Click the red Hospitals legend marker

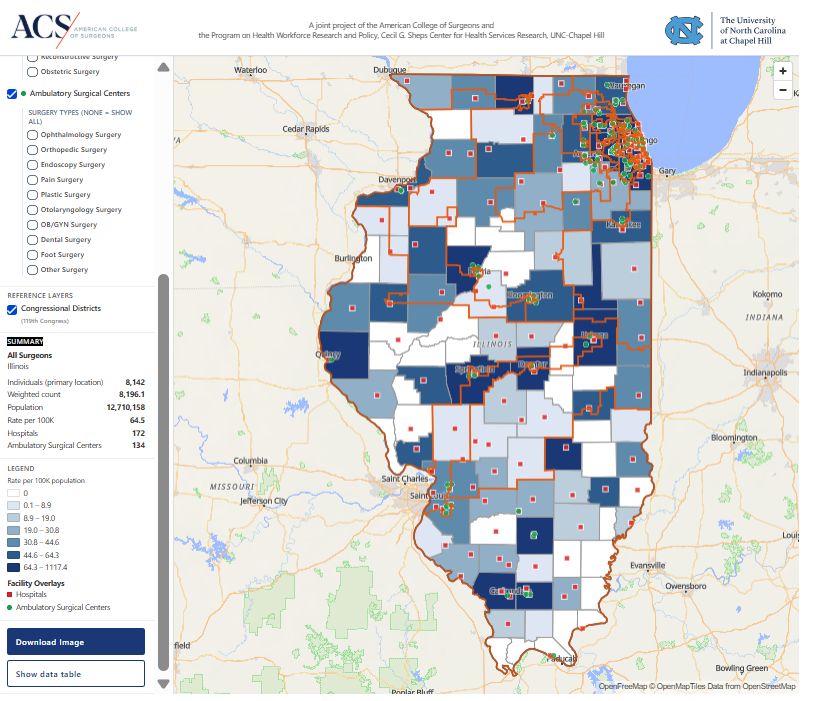(x=9, y=595)
